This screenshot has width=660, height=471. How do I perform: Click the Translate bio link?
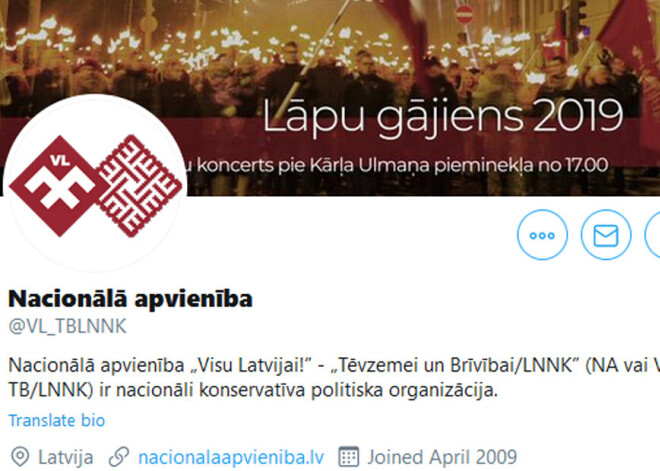pos(56,420)
